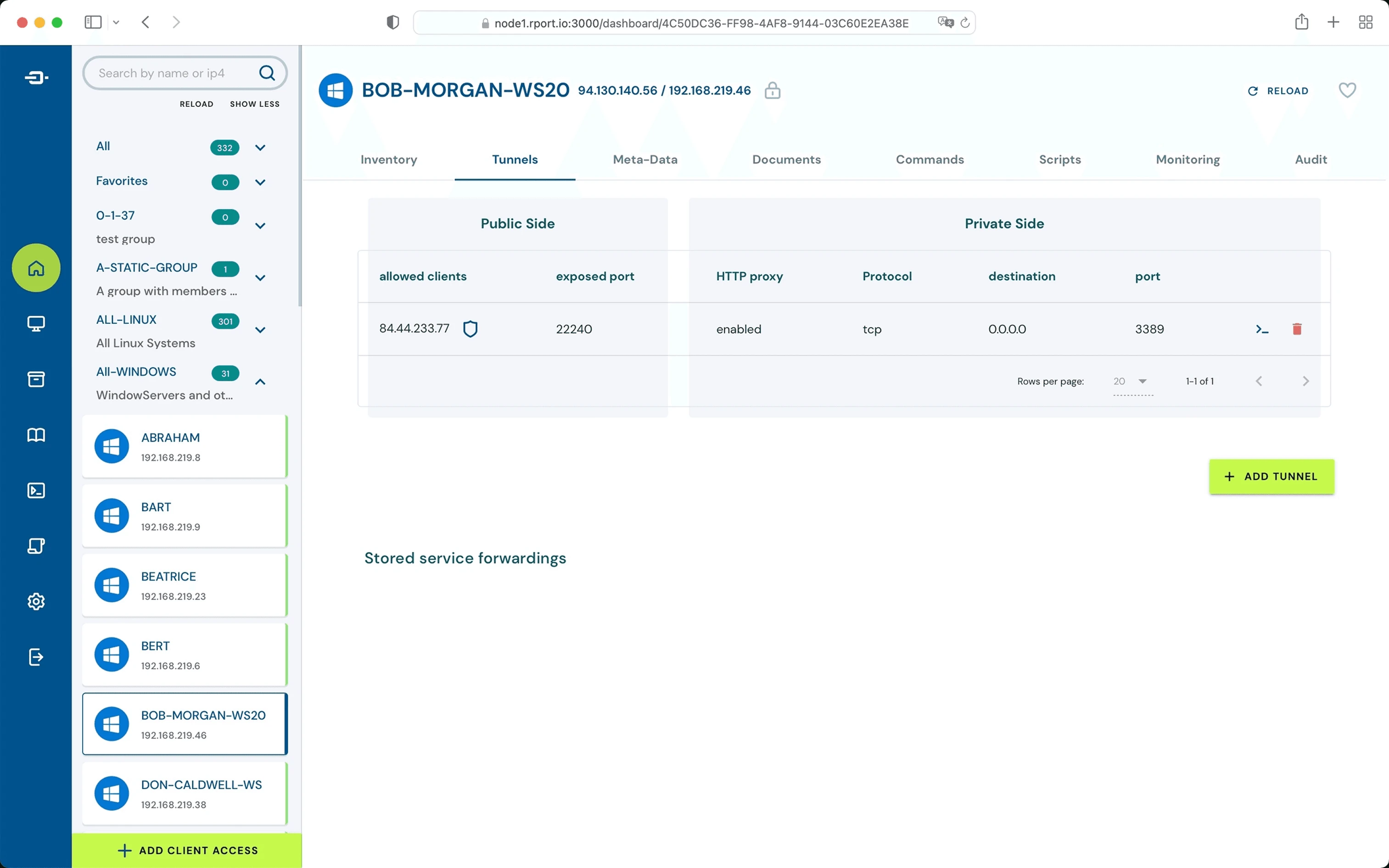Click RELOAD under the search box

click(x=196, y=104)
